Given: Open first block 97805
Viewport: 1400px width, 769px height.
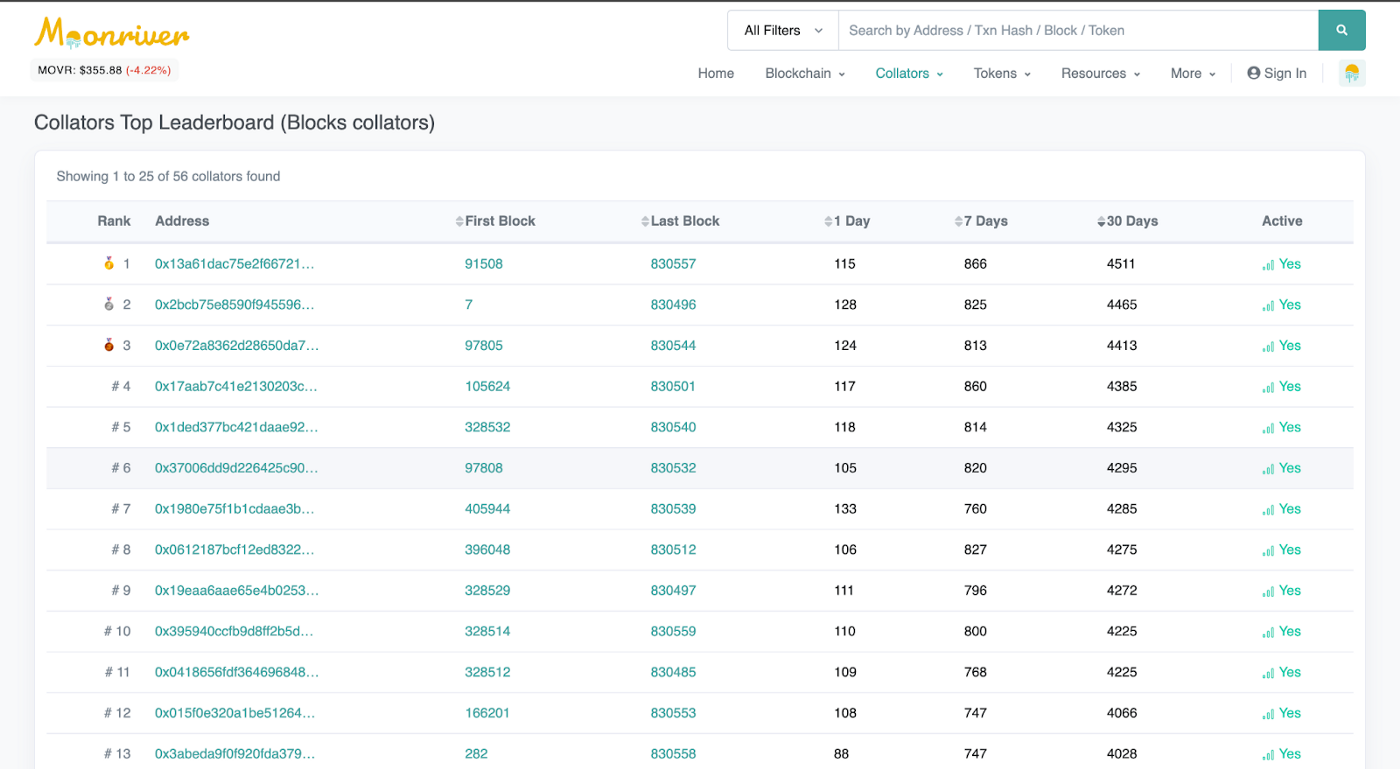Looking at the screenshot, I should point(484,345).
